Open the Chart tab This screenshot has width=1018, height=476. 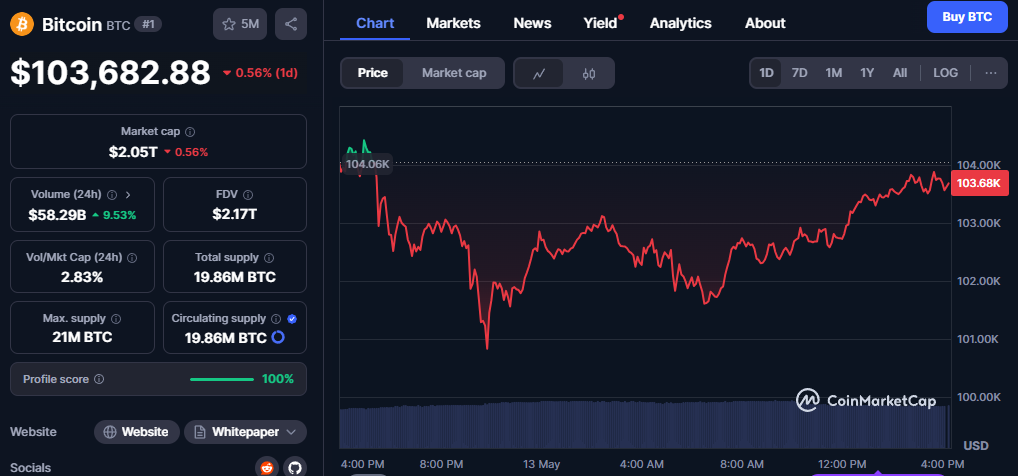tap(375, 23)
